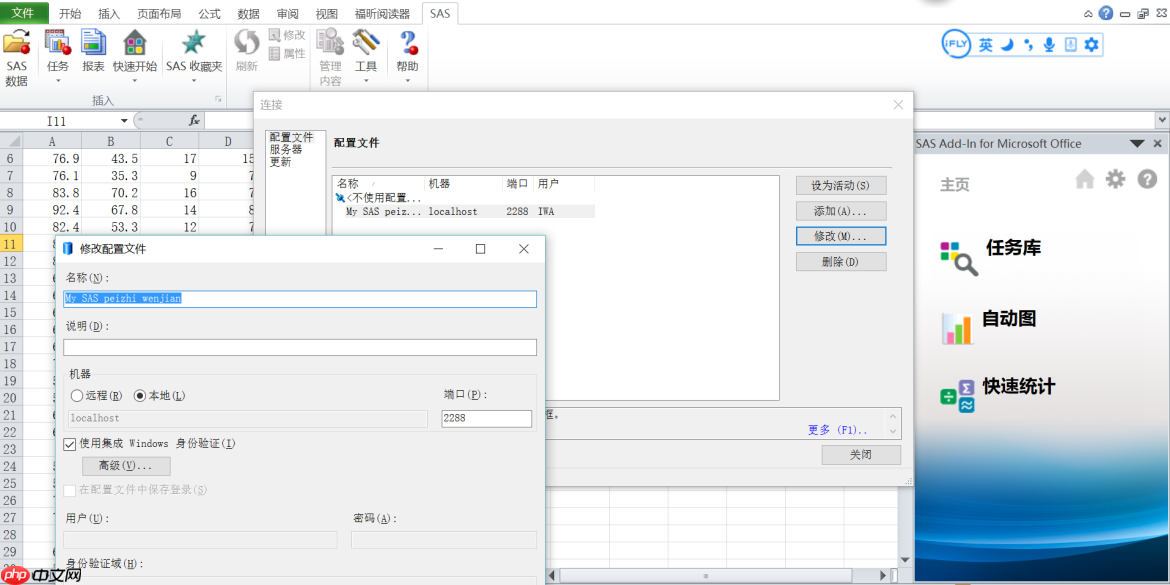1170x585 pixels.
Task: Switch to the 页面布局 ribbon tab
Action: tap(159, 14)
